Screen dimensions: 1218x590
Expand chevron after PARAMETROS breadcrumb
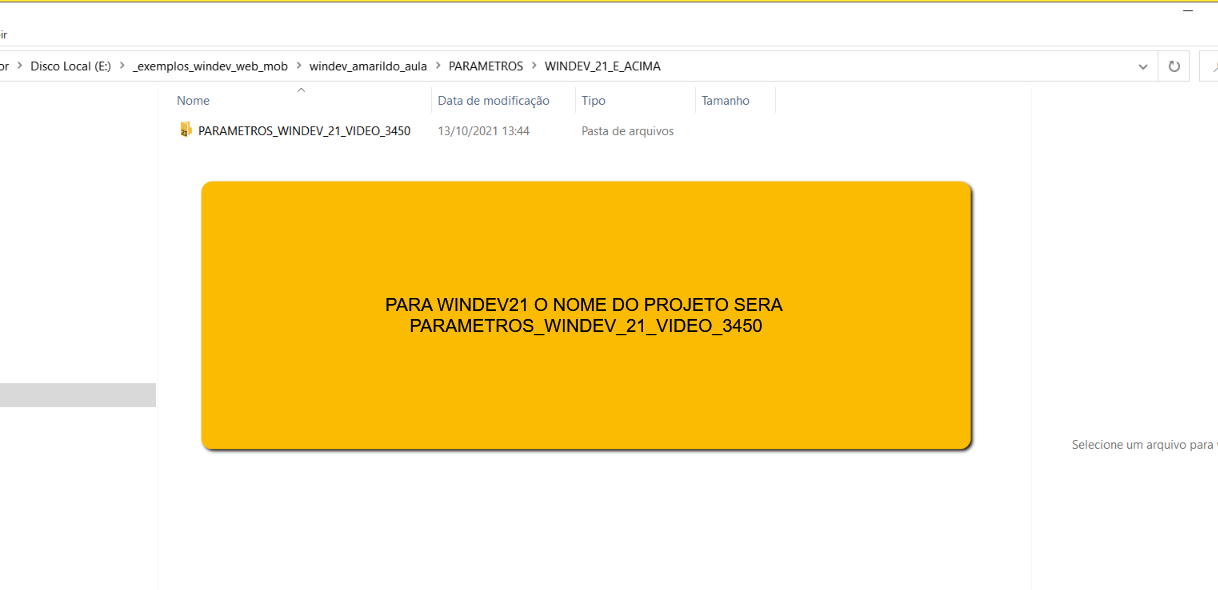coord(534,66)
